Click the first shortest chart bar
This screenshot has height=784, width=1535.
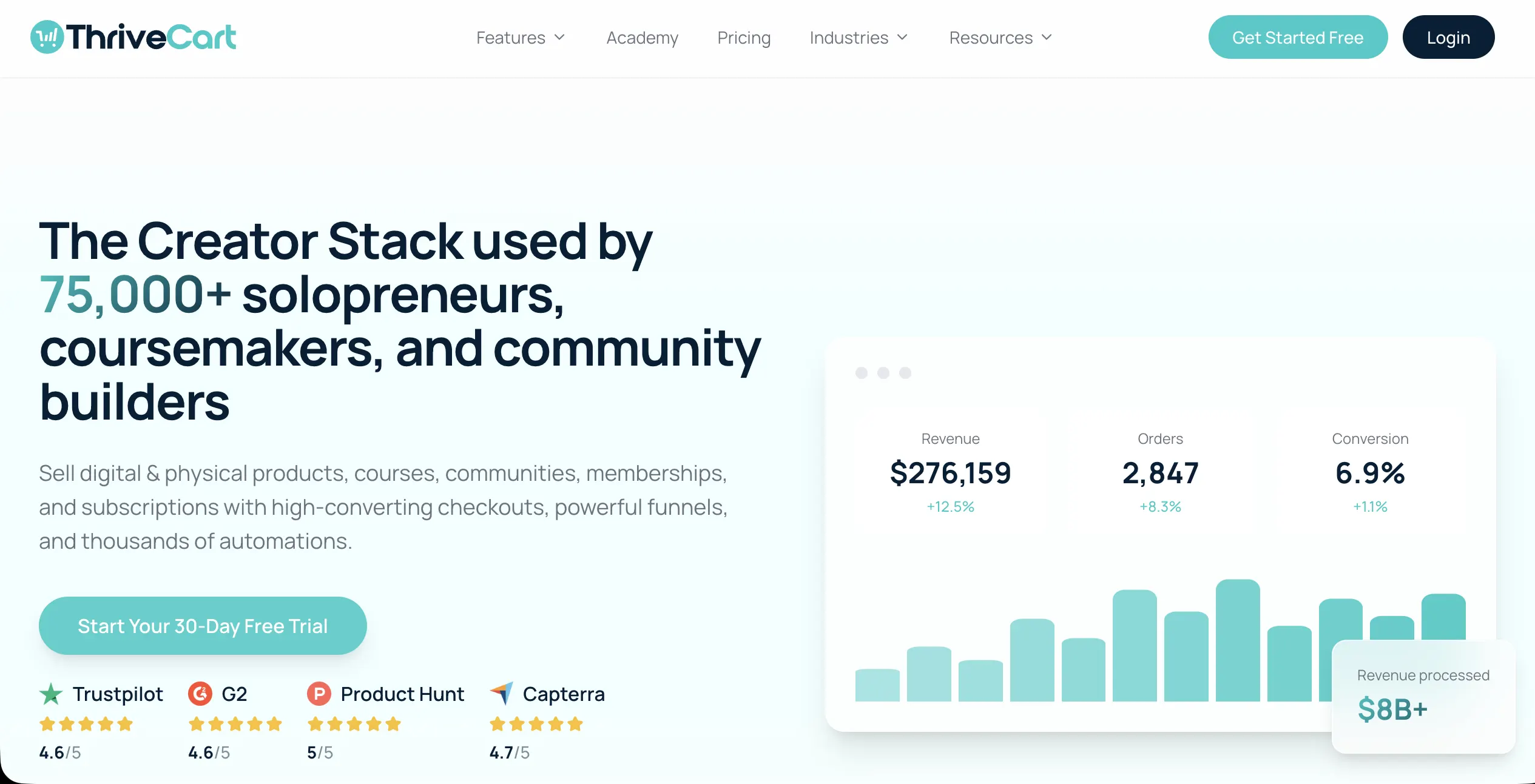[x=877, y=685]
